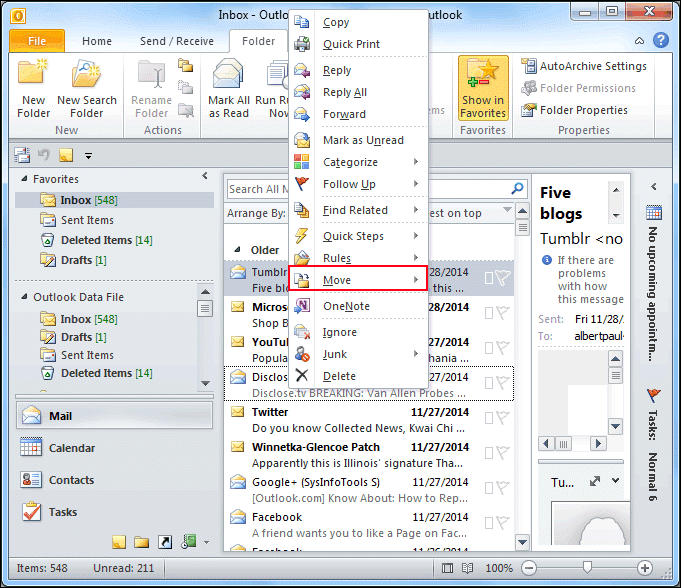Click the 100% zoom level text
Viewport: 681px width, 588px height.
point(499,568)
